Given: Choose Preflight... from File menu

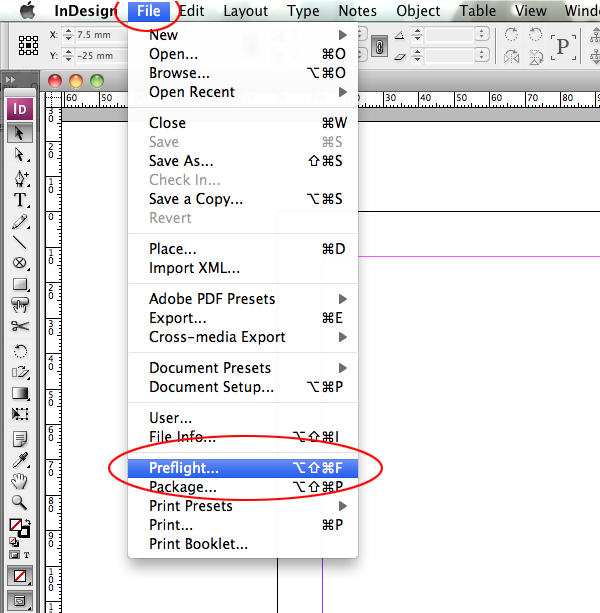Looking at the screenshot, I should tap(243, 468).
